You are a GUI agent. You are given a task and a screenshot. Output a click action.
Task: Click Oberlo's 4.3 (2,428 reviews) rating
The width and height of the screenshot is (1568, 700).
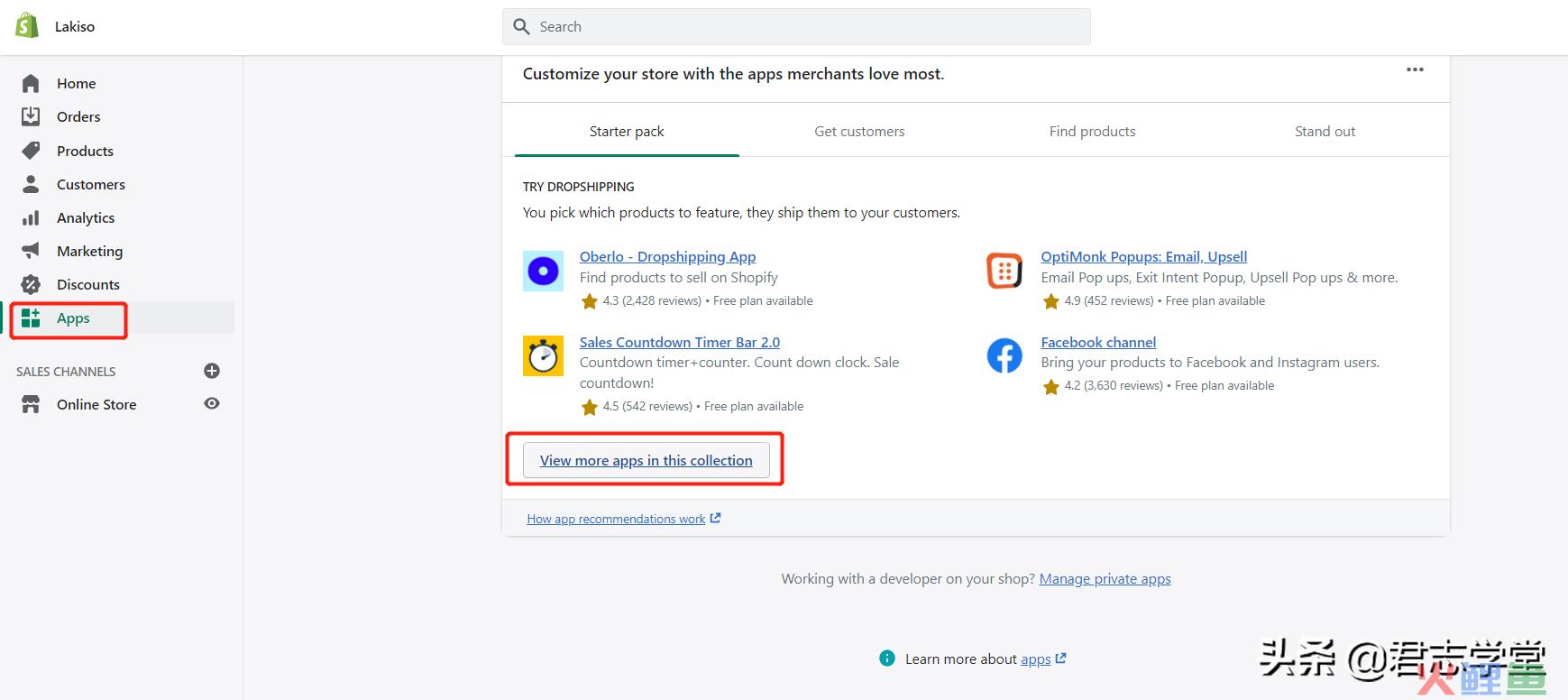coord(652,301)
